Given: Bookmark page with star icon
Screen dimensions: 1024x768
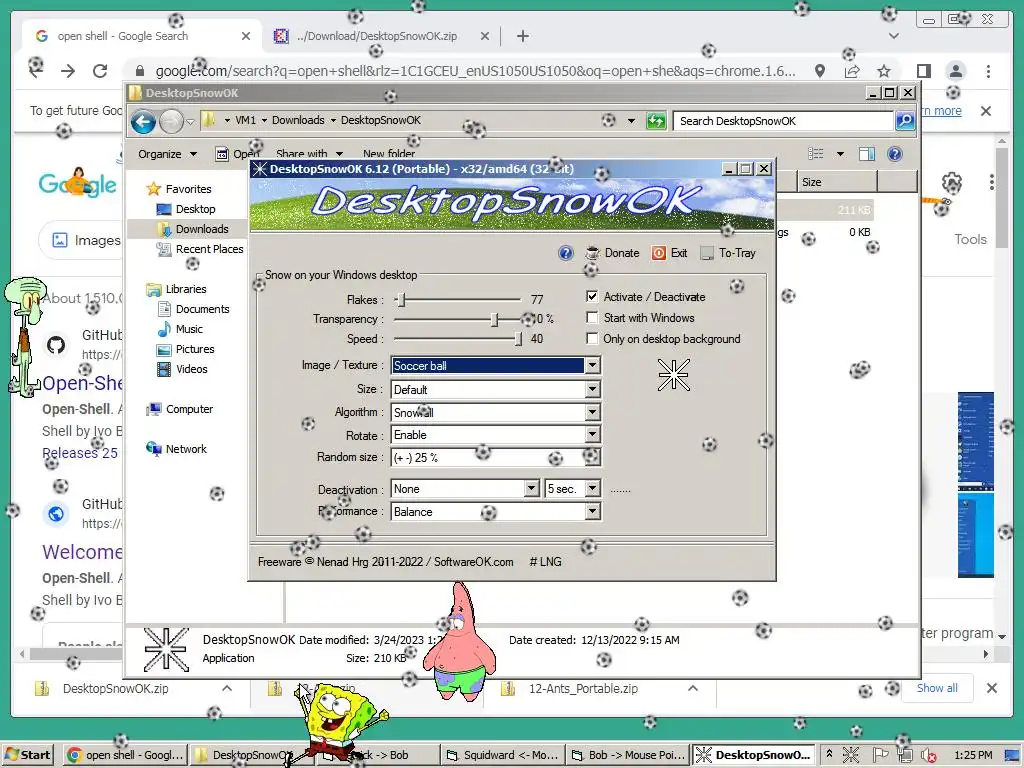Looking at the screenshot, I should click(x=884, y=71).
